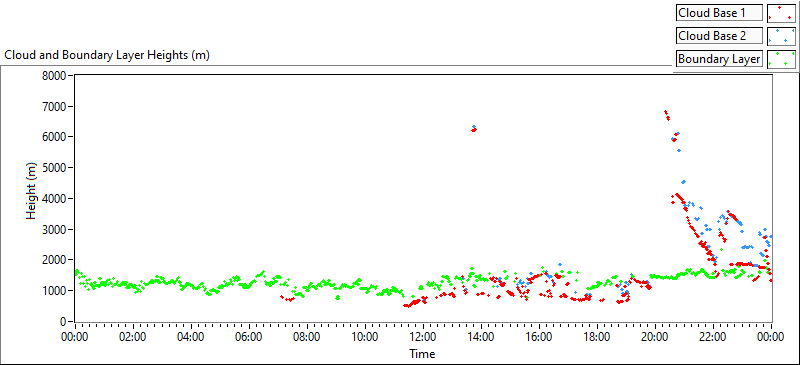Click the 16:00 time axis label
Viewport: 800px width, 365px height.
pos(539,336)
